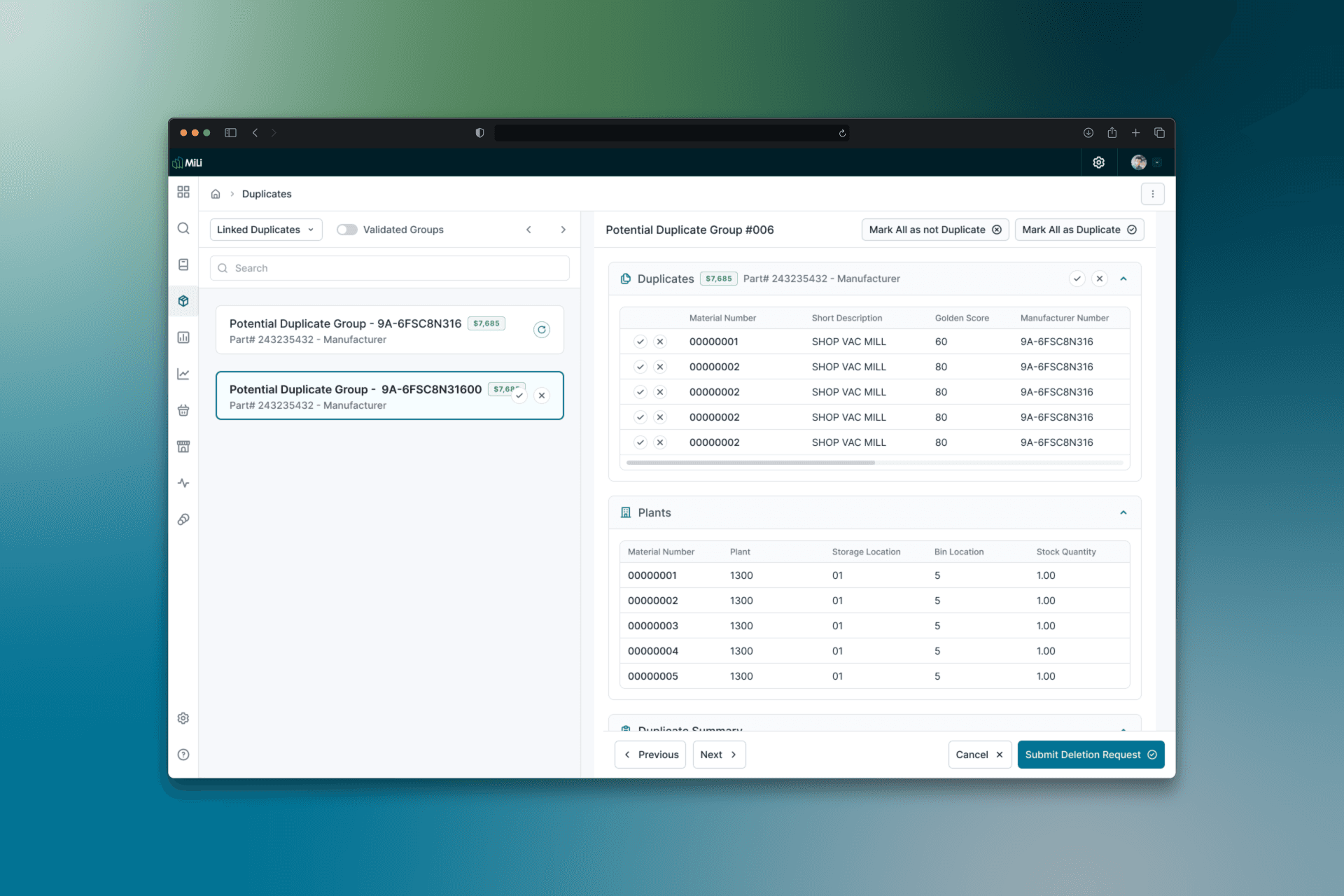Collapse the Plants section chevron
Screen dimensions: 1344x896
coord(1123,512)
